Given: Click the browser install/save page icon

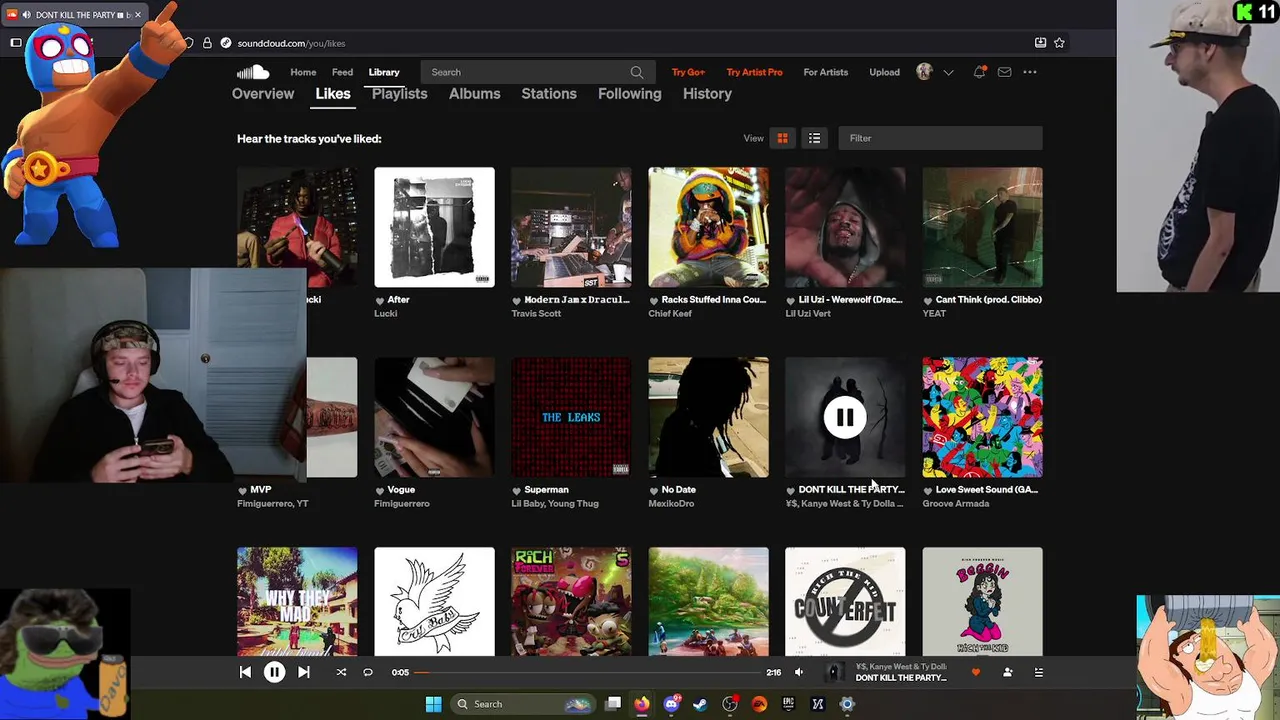Looking at the screenshot, I should point(1040,43).
